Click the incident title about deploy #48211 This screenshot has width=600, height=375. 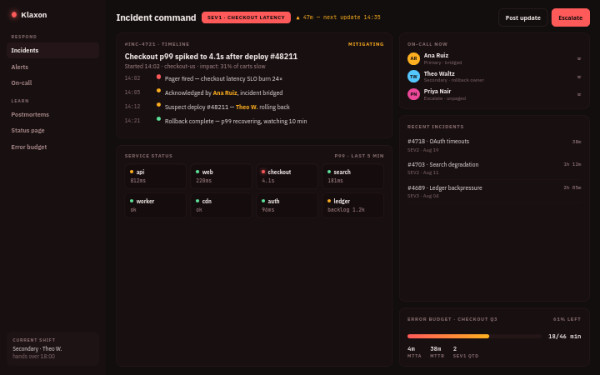tap(211, 56)
